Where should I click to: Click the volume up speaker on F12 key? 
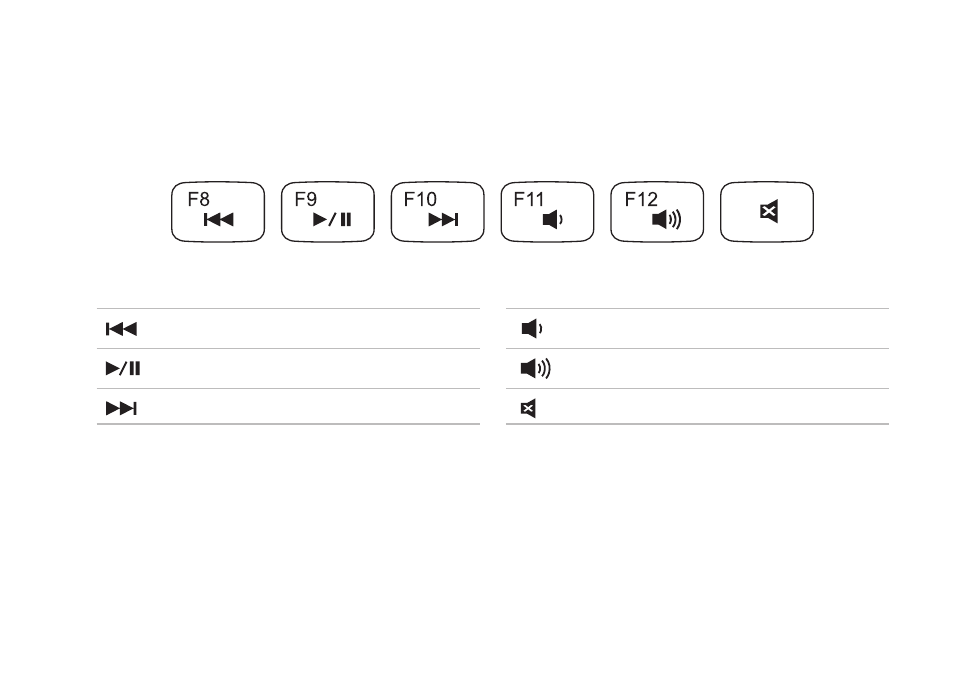click(666, 219)
